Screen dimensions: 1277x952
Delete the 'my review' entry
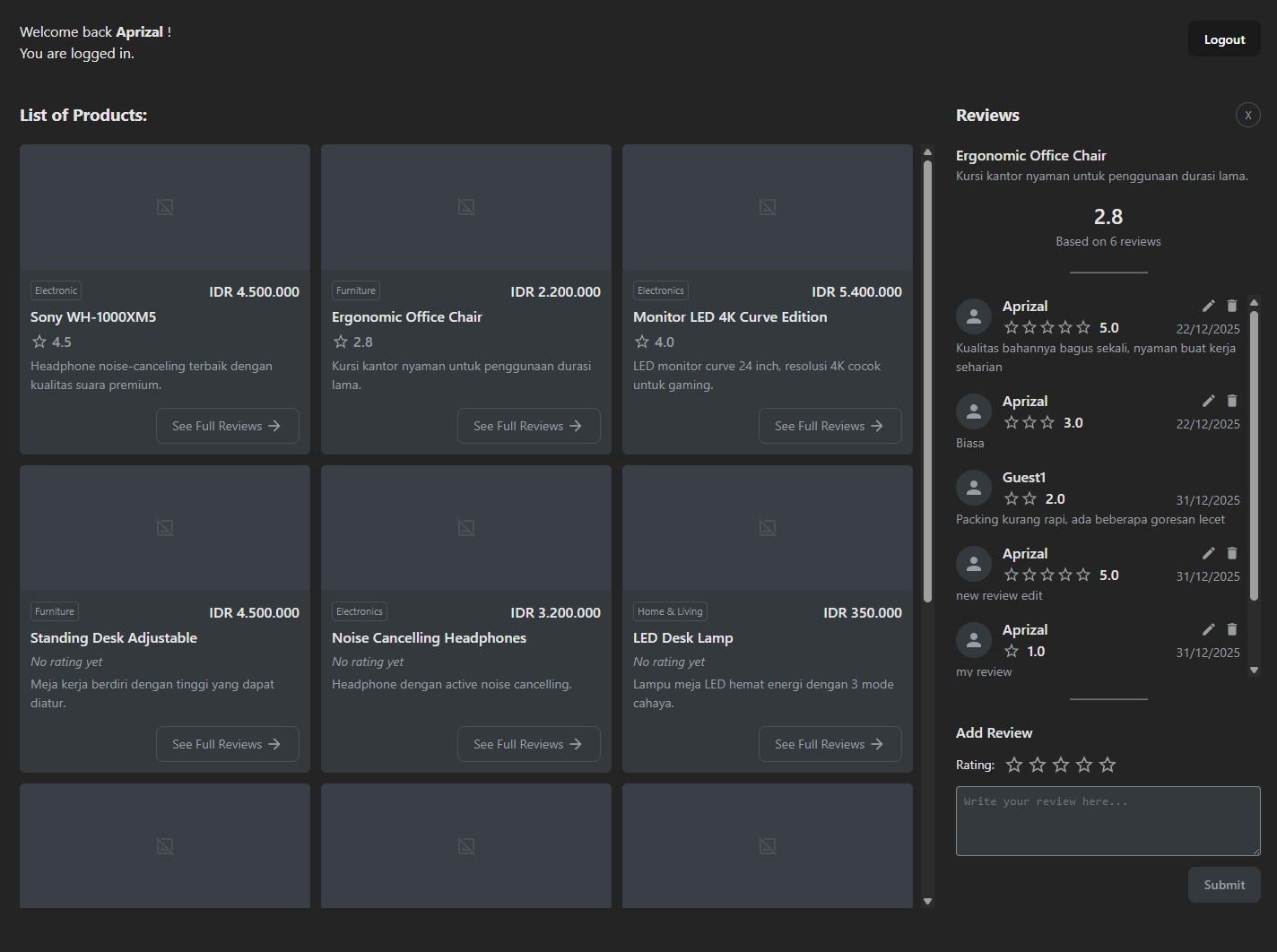1232,629
